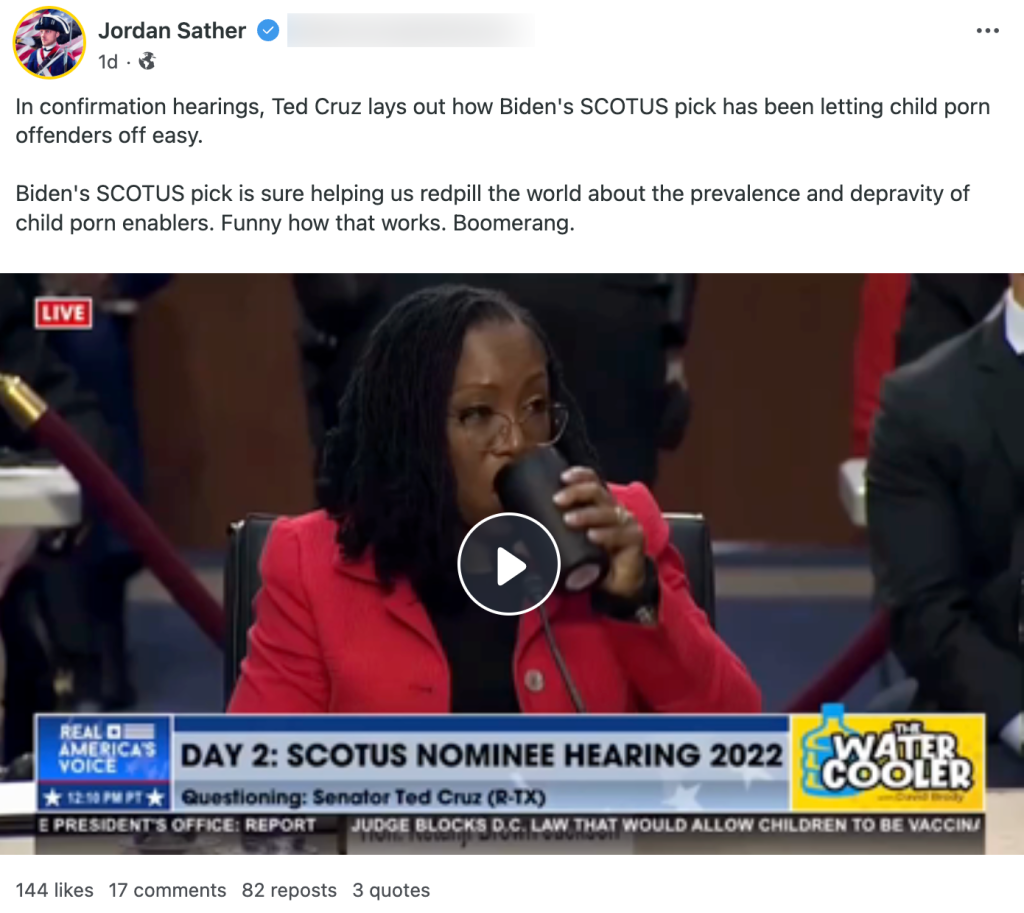1024x913 pixels.
Task: Click The Water Cooler show logo
Action: pos(888,762)
